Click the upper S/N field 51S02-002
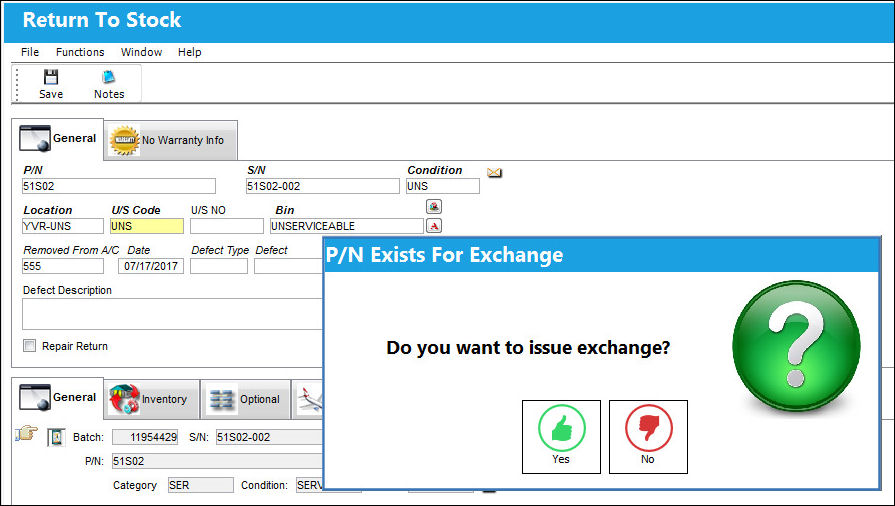 point(322,186)
